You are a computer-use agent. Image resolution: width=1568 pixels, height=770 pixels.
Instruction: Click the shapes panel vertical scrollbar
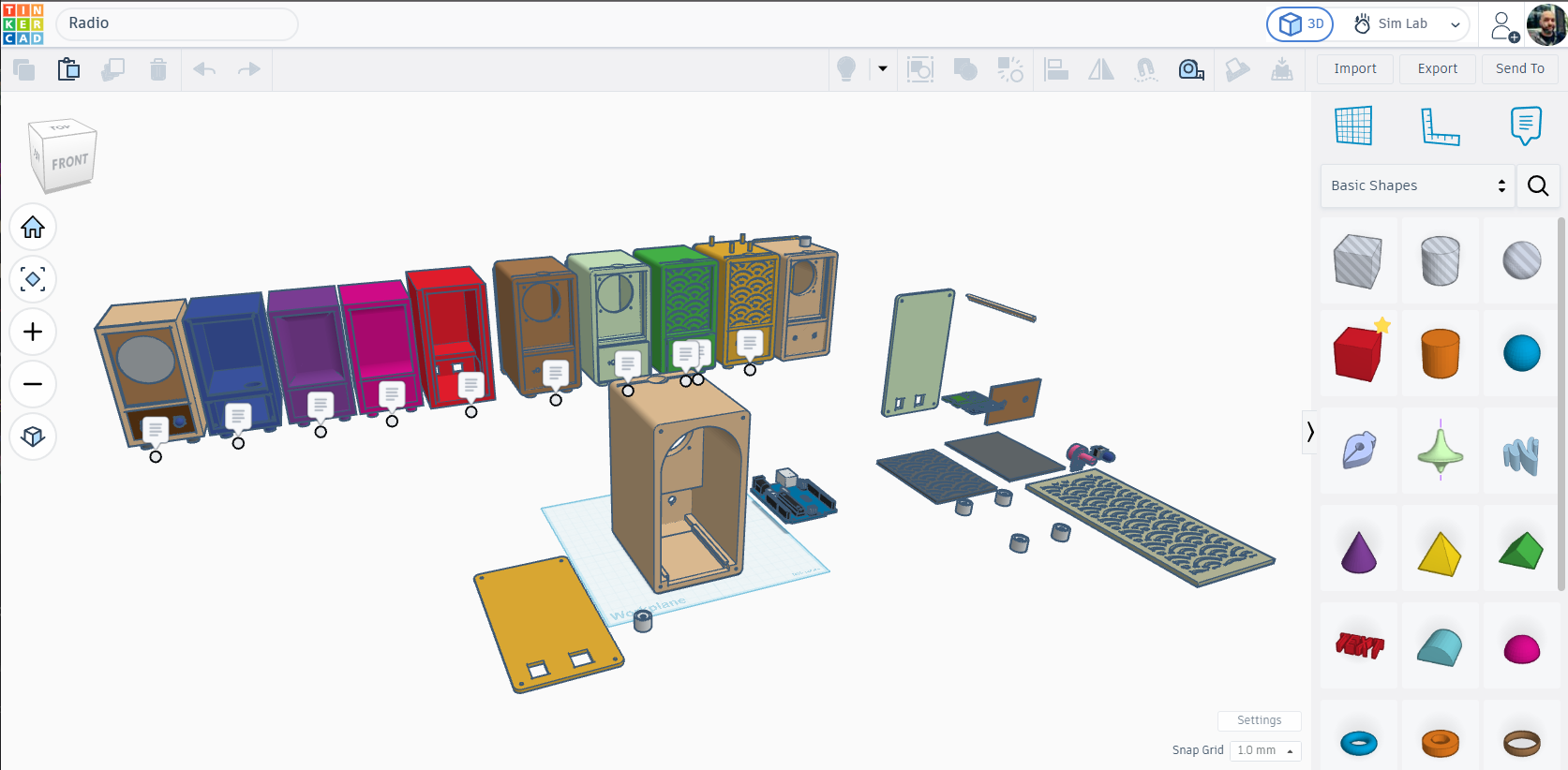tap(1561, 403)
